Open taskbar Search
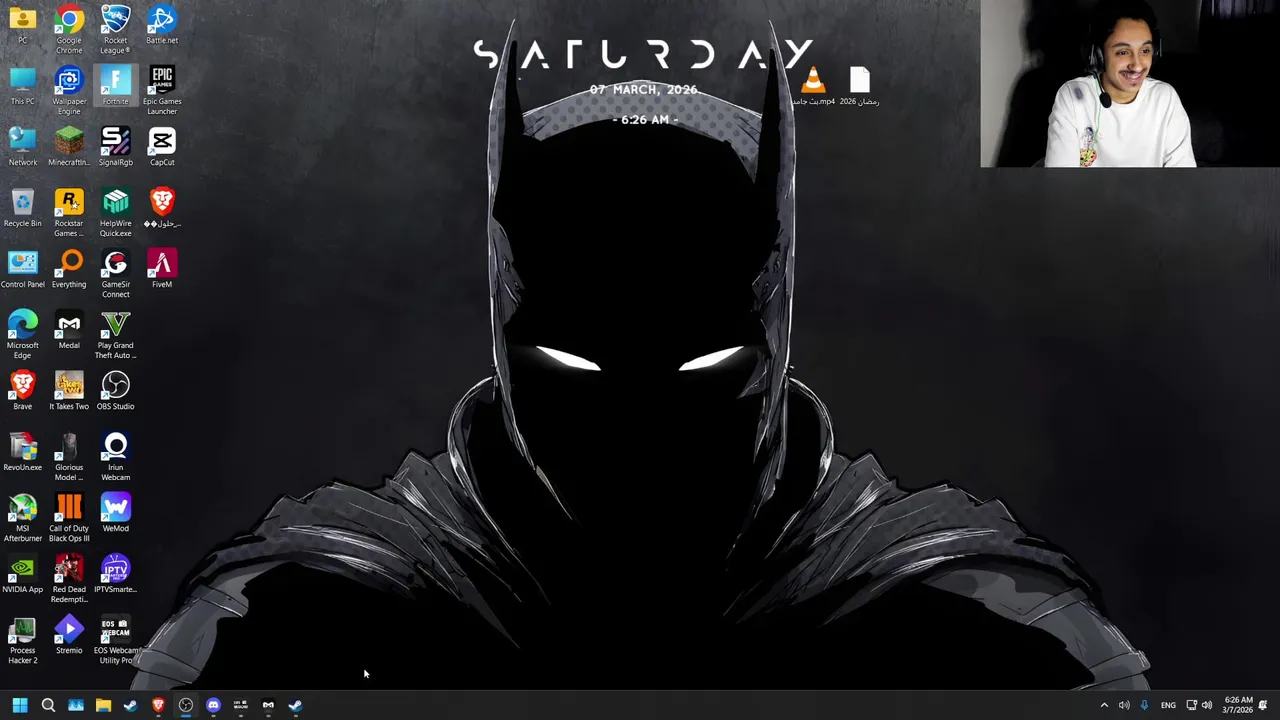 pyautogui.click(x=48, y=705)
